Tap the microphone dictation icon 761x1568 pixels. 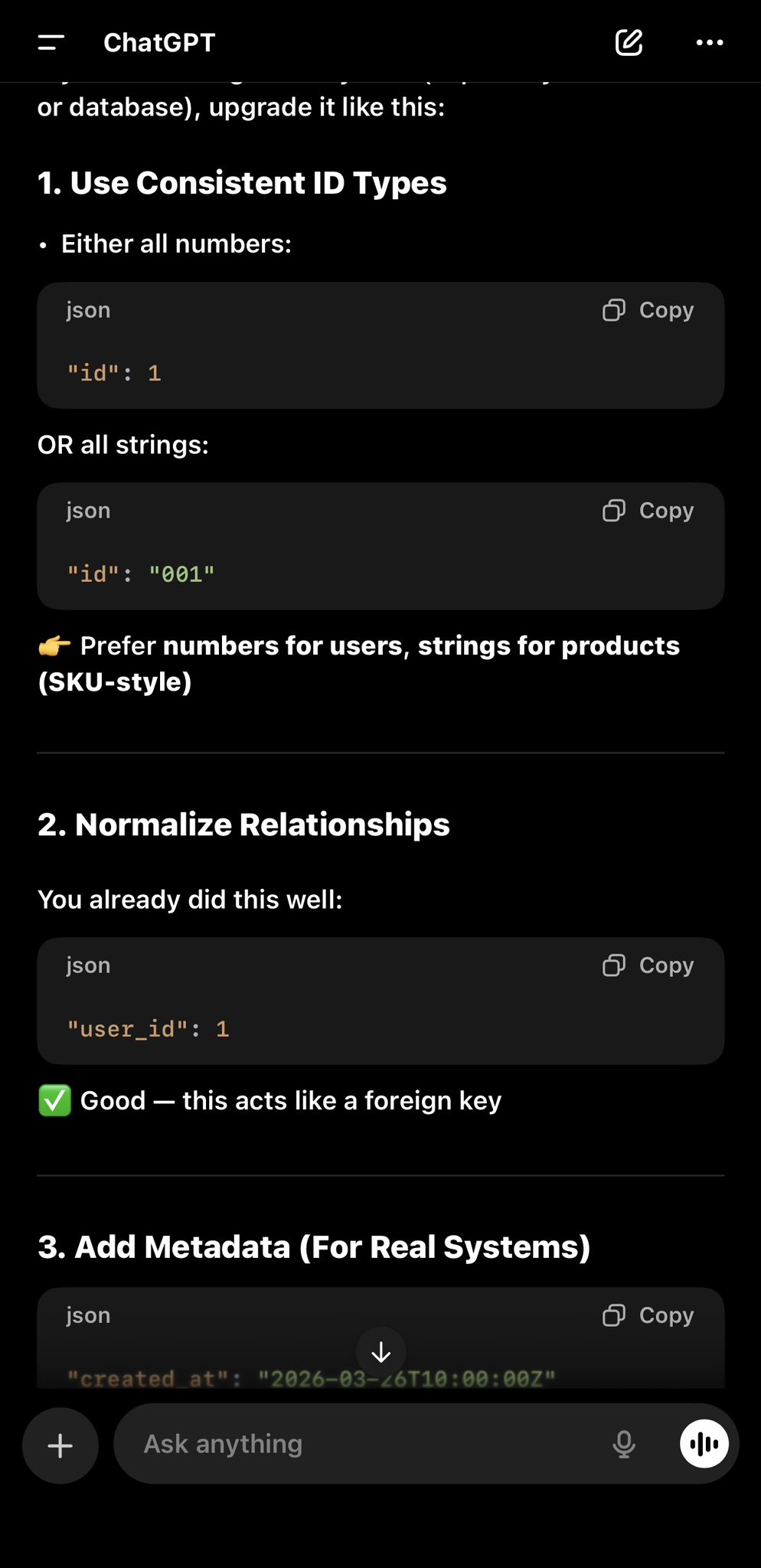pyautogui.click(x=624, y=1445)
